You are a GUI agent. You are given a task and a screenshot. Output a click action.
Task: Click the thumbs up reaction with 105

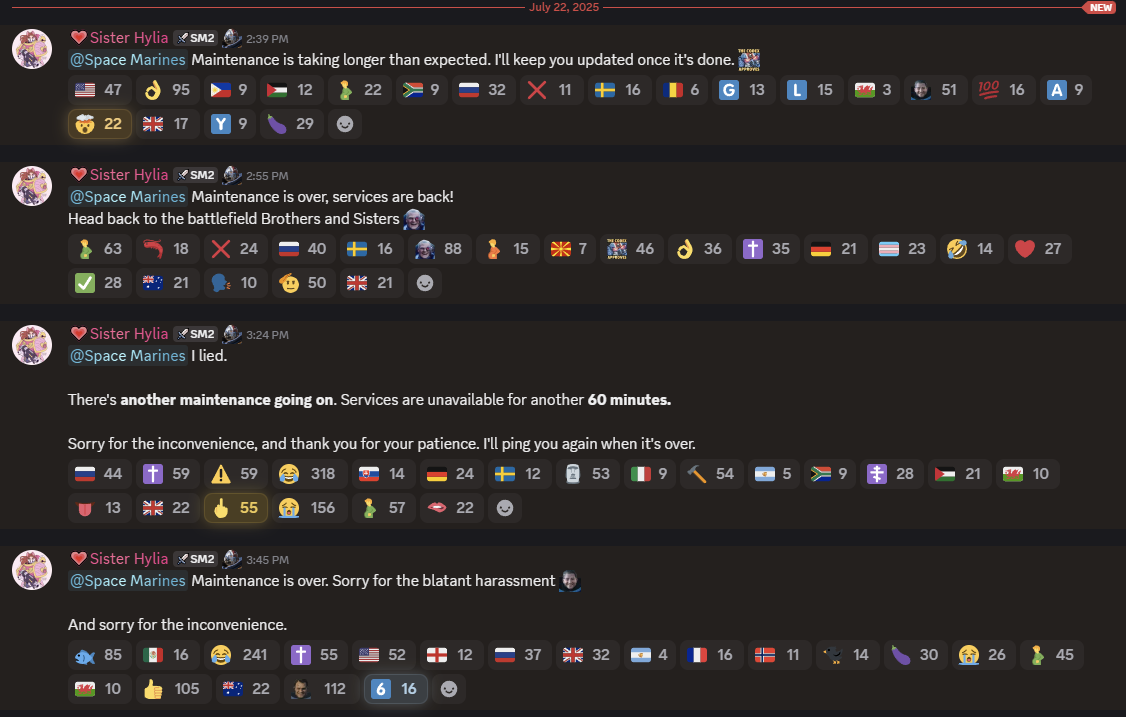tap(172, 689)
